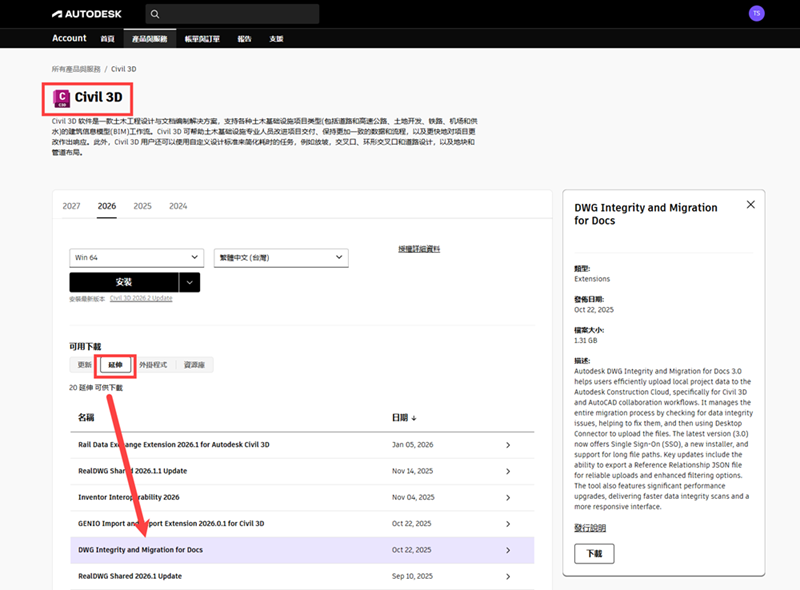Click the 所有產品與服務 breadcrumb link

pos(76,69)
